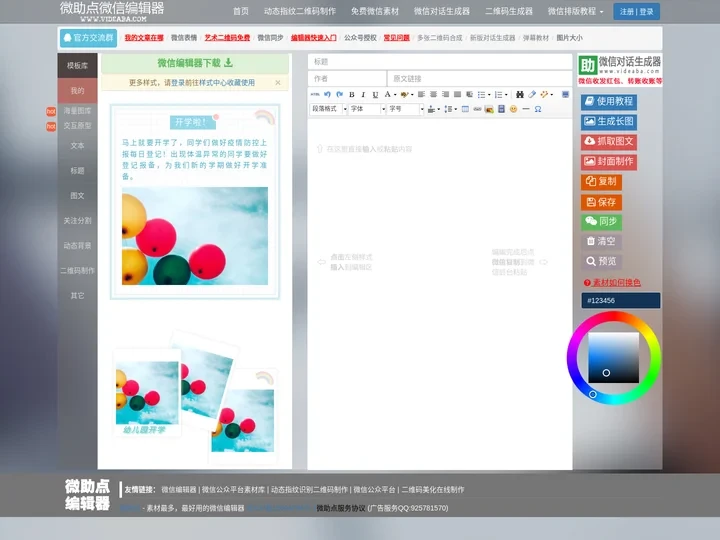
Task: Open 标题 category in sidebar
Action: (77, 170)
